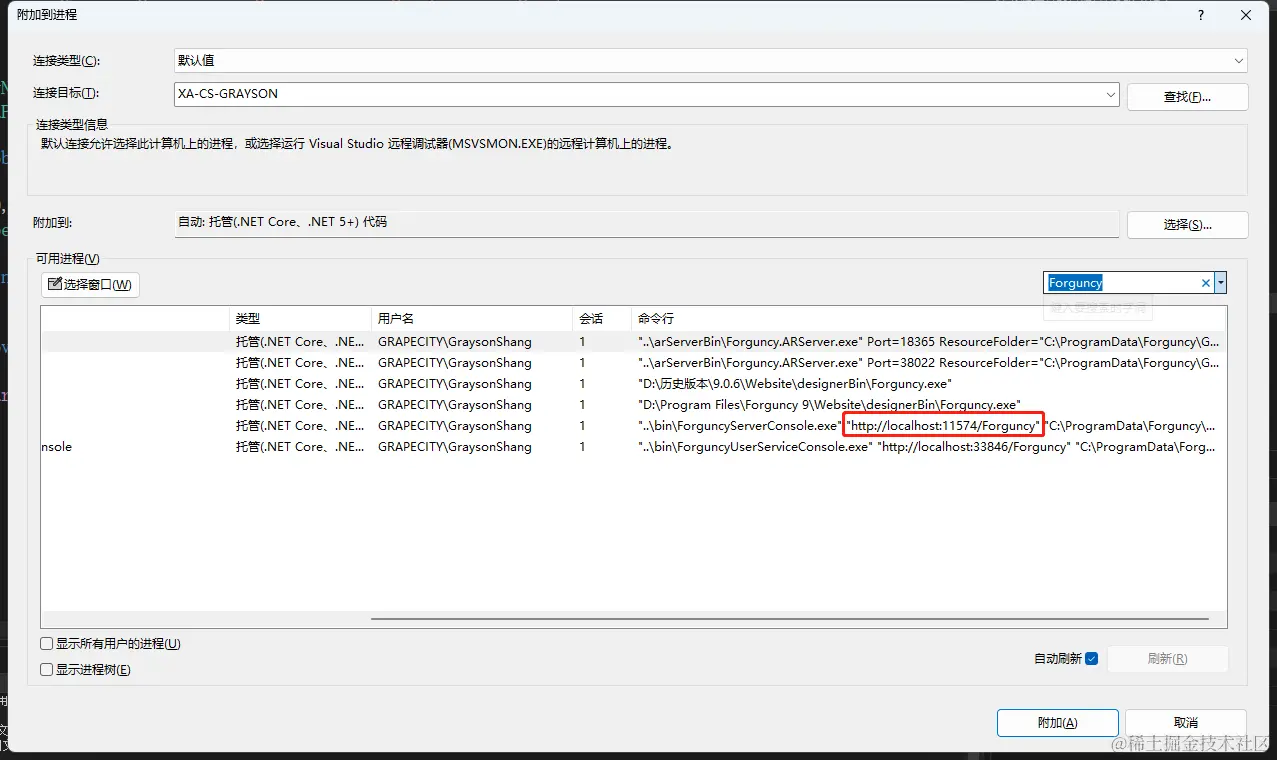
Task: Sort by the 用户名 column header
Action: [472, 318]
